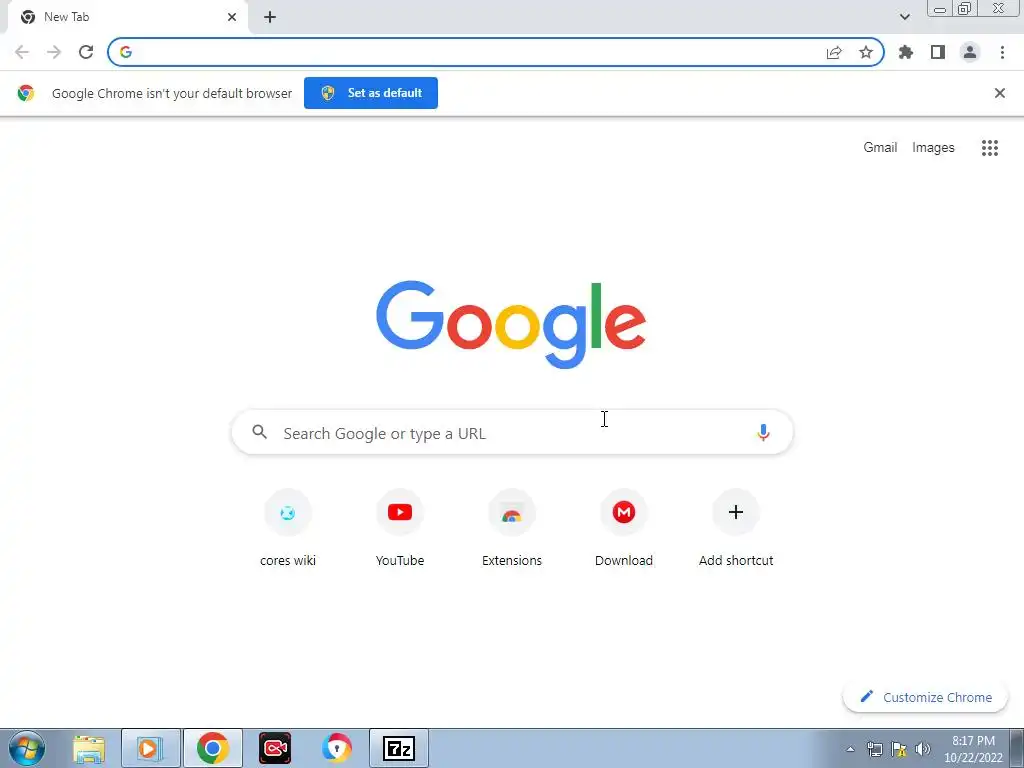Dismiss the default browser infobar
Viewport: 1024px width, 768px height.
point(1000,93)
